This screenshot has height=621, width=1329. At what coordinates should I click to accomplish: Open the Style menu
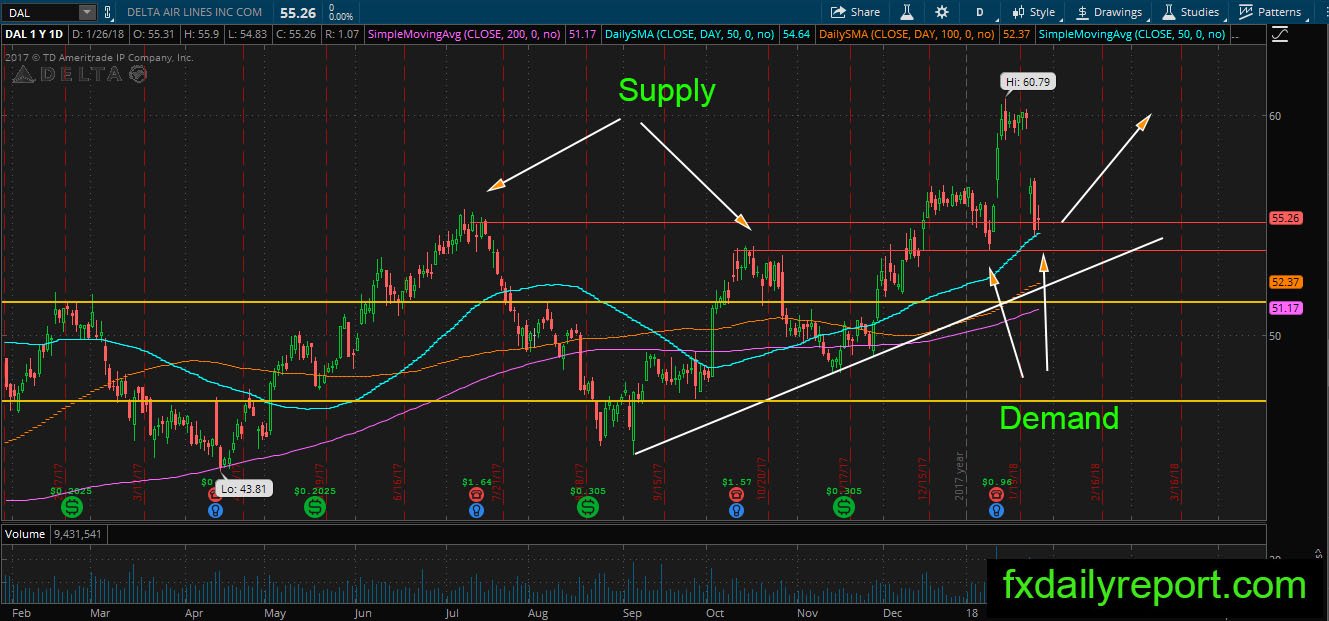tap(1033, 12)
